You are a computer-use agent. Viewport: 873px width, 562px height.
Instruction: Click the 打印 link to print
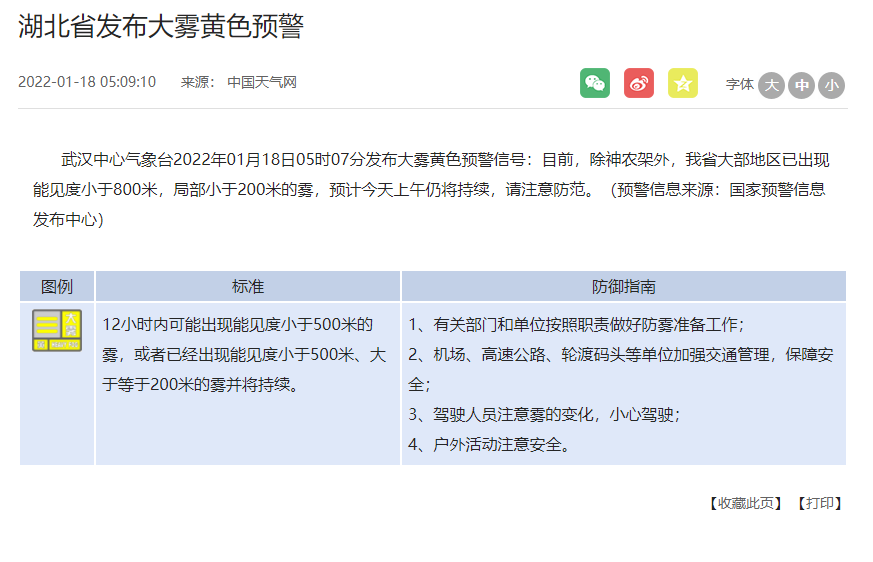[819, 503]
